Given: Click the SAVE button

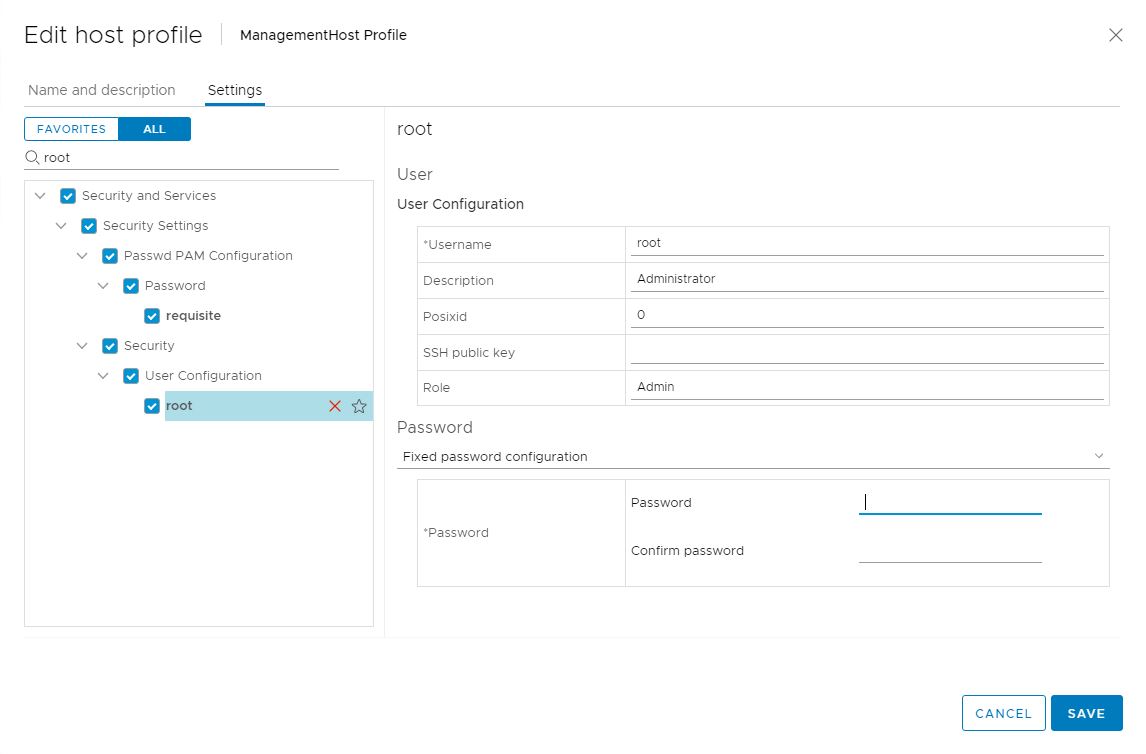Looking at the screenshot, I should [1087, 713].
